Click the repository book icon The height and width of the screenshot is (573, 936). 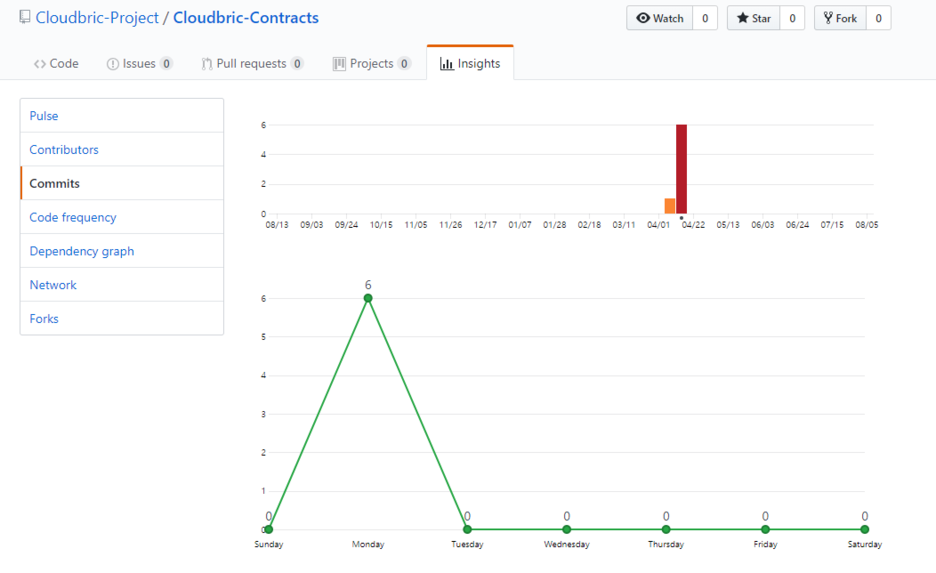point(24,17)
